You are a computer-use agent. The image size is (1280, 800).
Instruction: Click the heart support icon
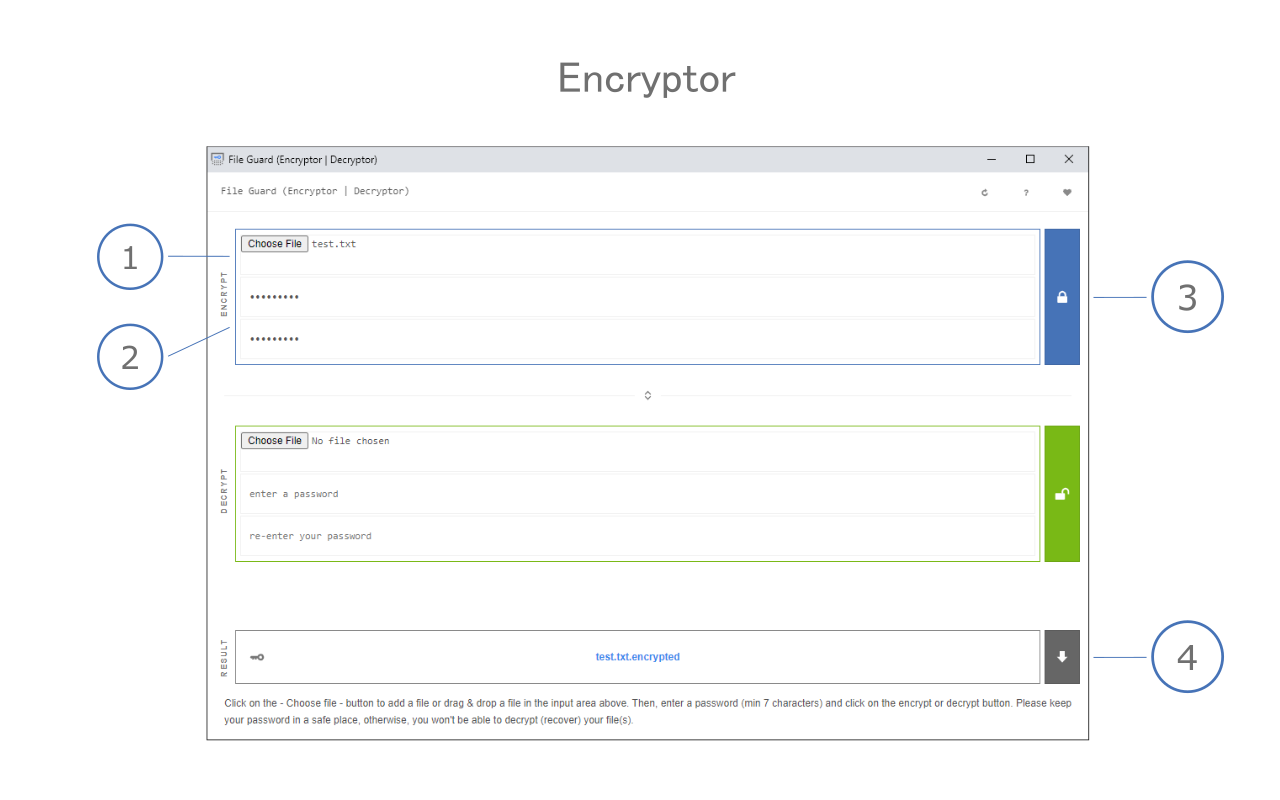1067,192
